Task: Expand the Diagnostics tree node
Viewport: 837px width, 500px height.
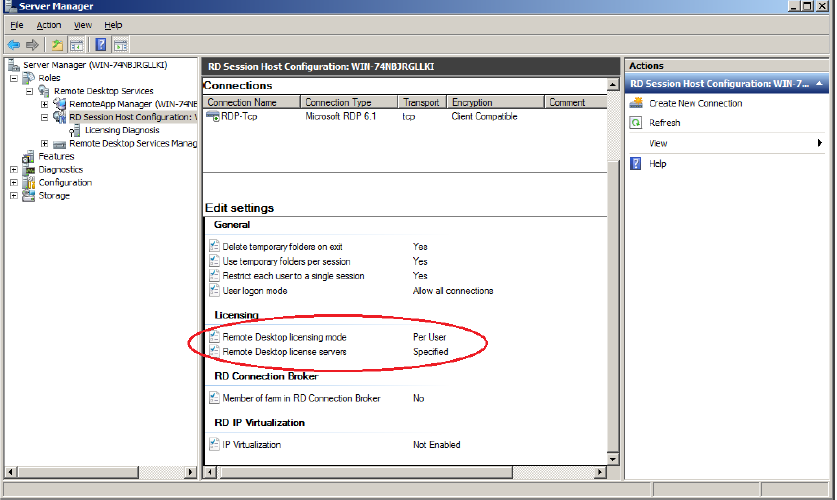Action: [x=14, y=170]
